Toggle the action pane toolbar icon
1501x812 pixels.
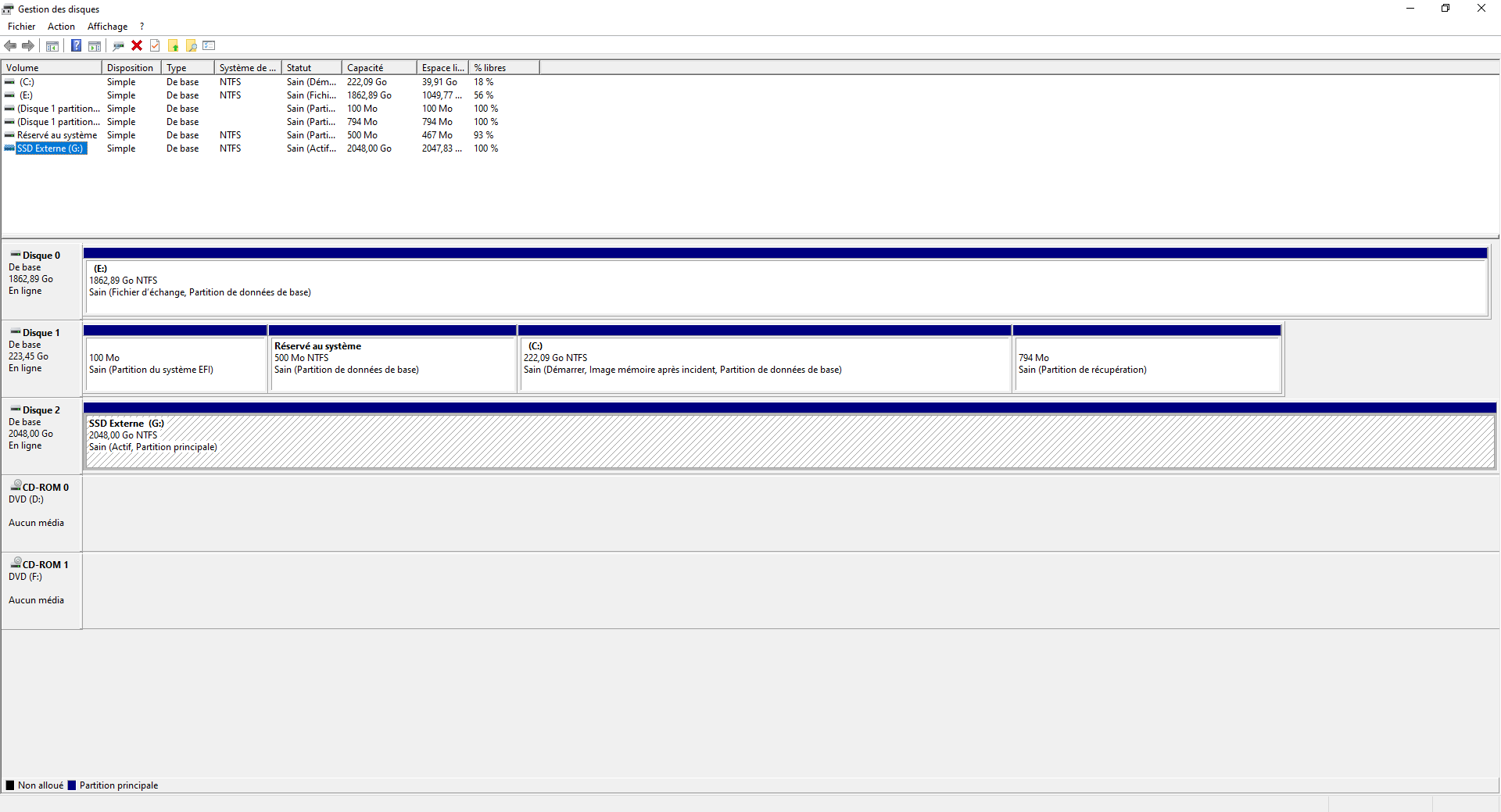(x=95, y=46)
